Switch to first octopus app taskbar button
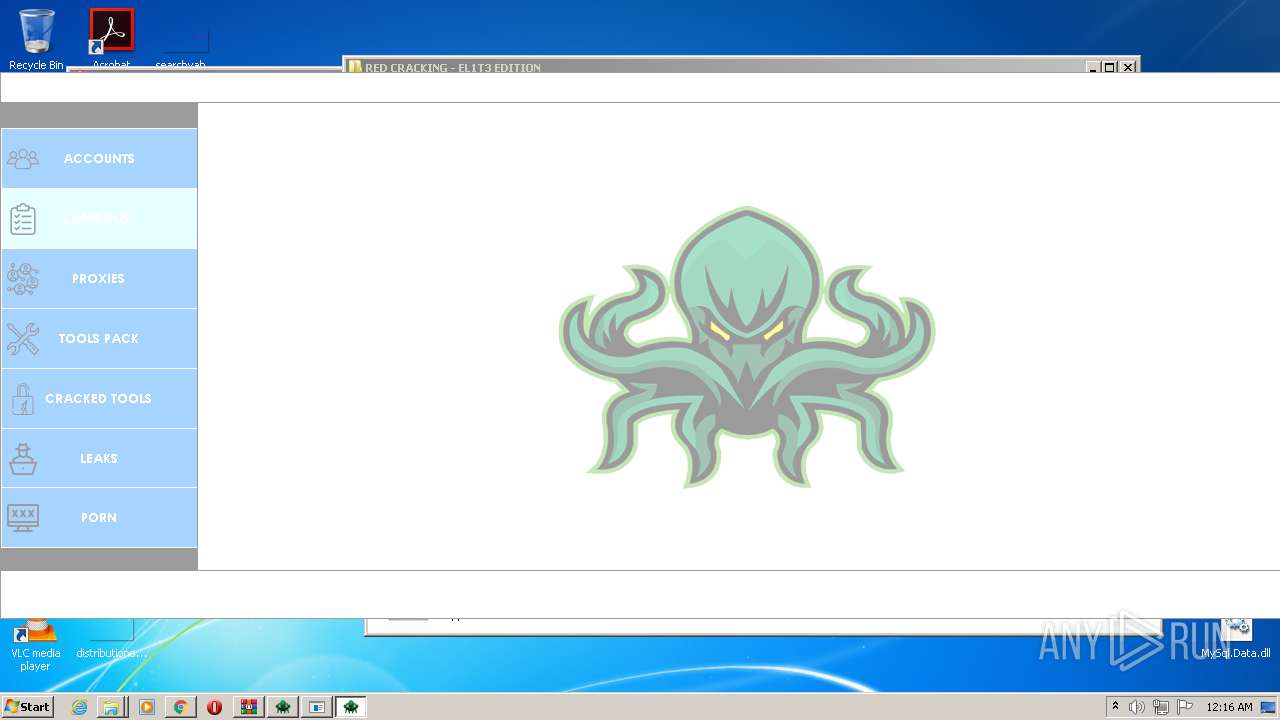 tap(283, 707)
